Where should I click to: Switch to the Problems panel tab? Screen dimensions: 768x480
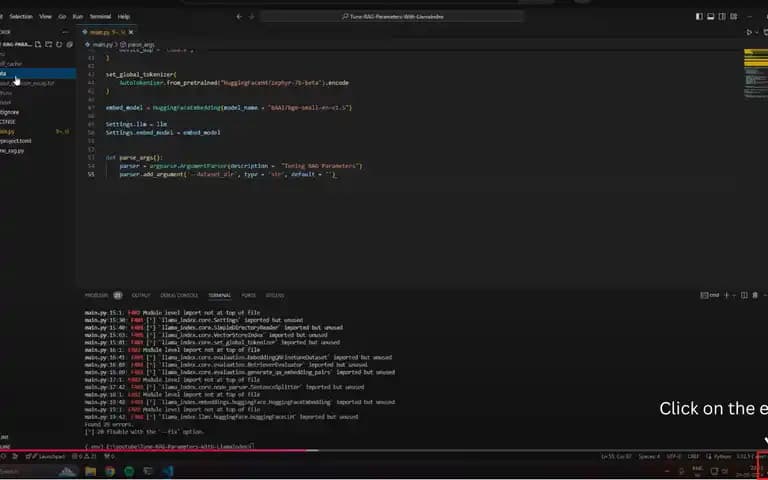pos(96,295)
